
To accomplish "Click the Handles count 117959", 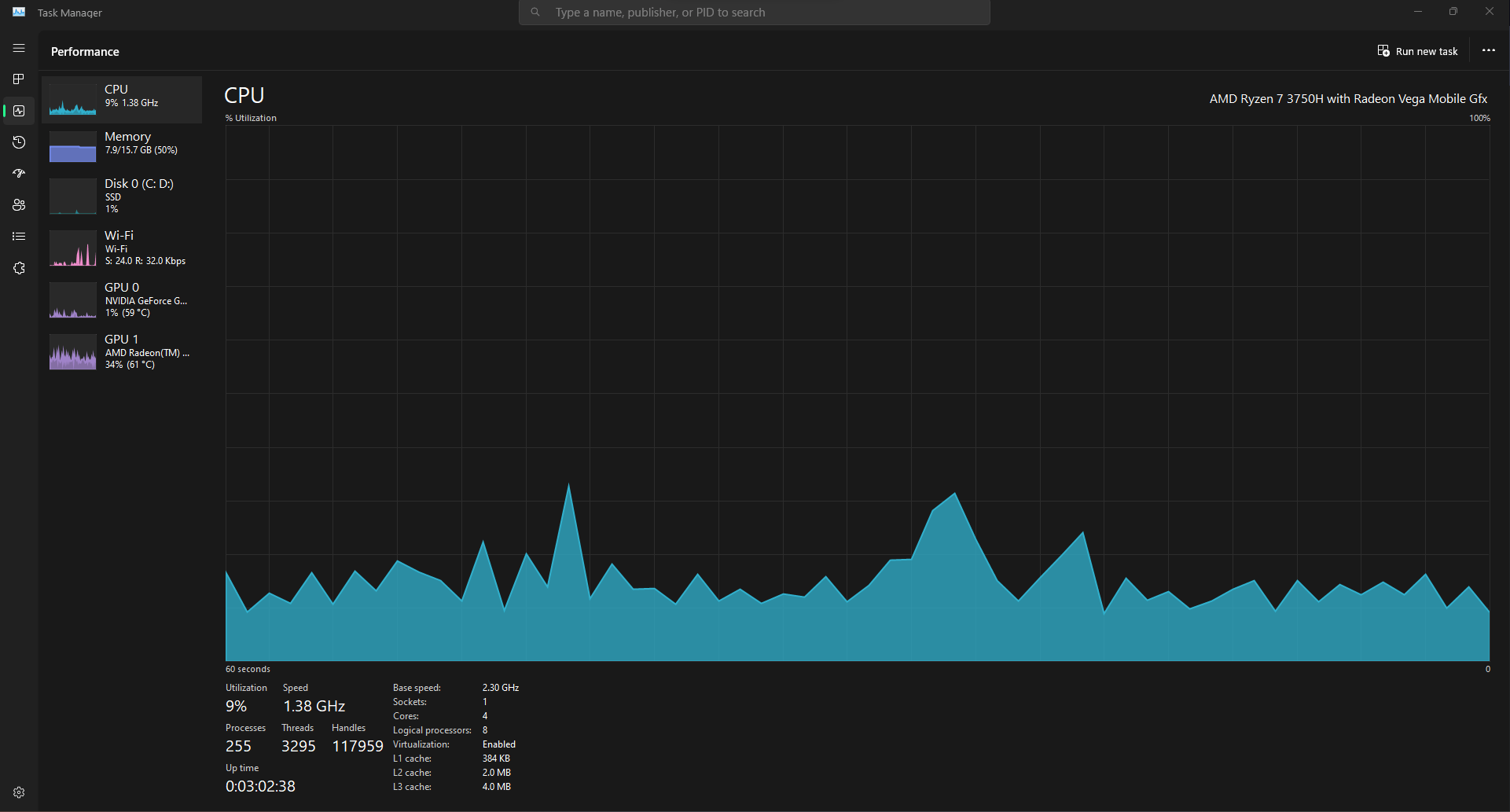I will [x=358, y=746].
